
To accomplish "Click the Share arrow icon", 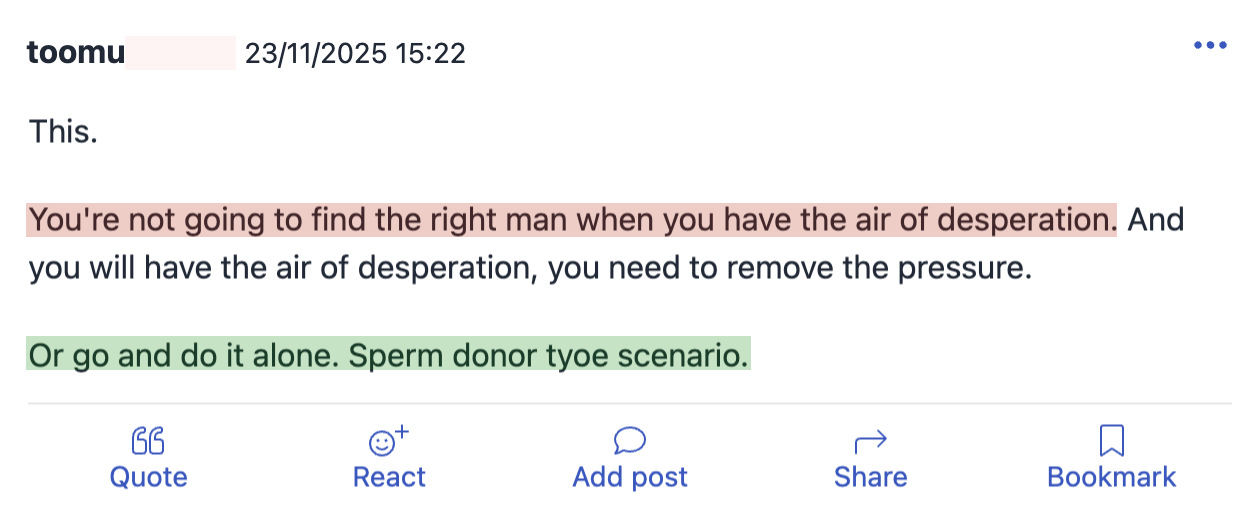I will click(870, 441).
